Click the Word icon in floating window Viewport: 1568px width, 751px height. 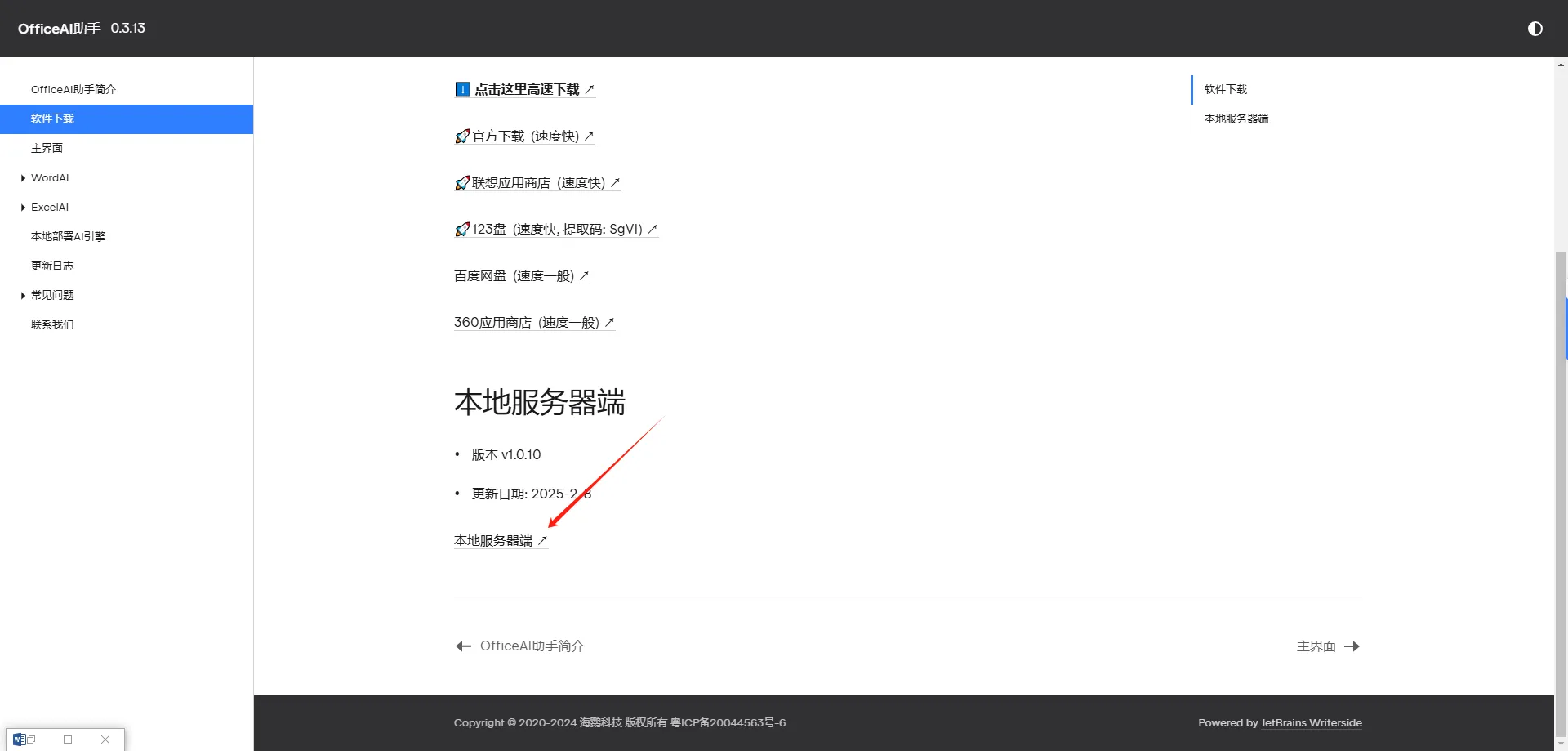pos(20,740)
